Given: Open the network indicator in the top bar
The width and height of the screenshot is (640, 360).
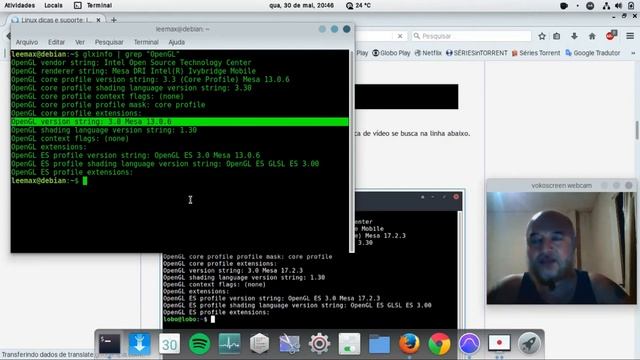Looking at the screenshot, I should pos(607,6).
